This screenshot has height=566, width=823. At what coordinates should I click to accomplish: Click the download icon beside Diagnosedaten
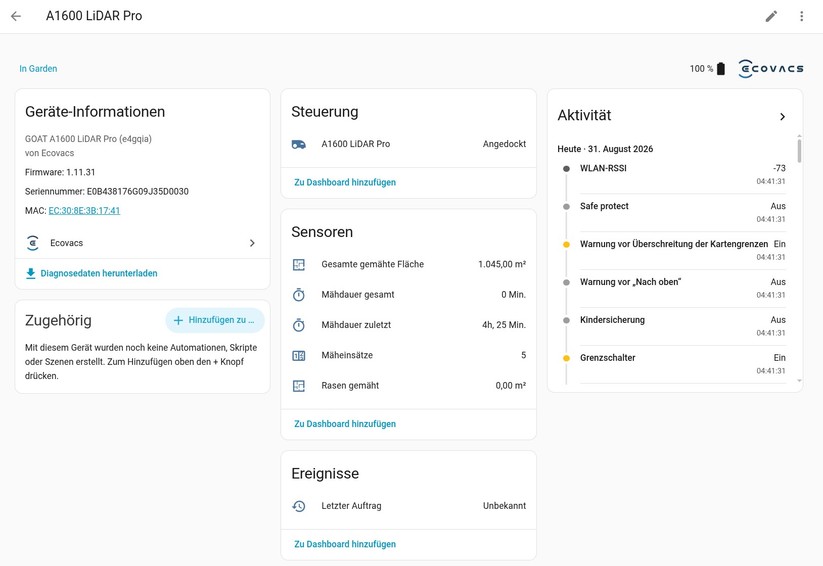coord(30,274)
